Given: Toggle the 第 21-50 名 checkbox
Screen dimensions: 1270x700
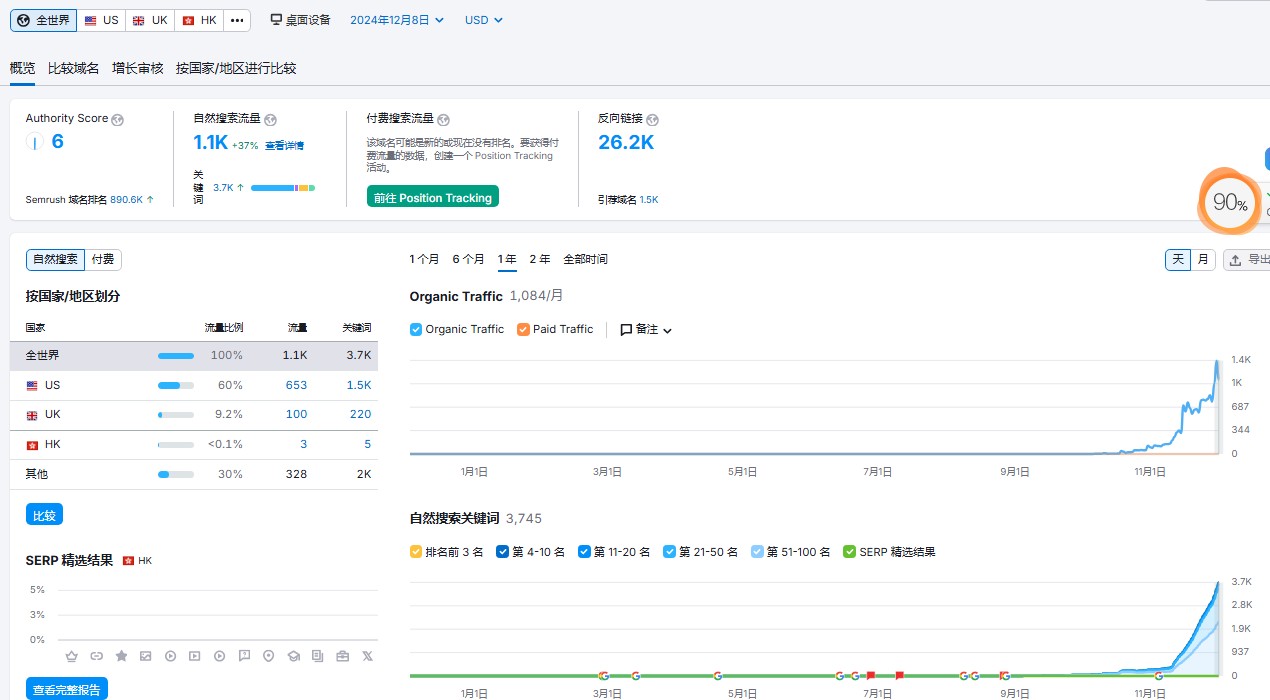Looking at the screenshot, I should 669,552.
